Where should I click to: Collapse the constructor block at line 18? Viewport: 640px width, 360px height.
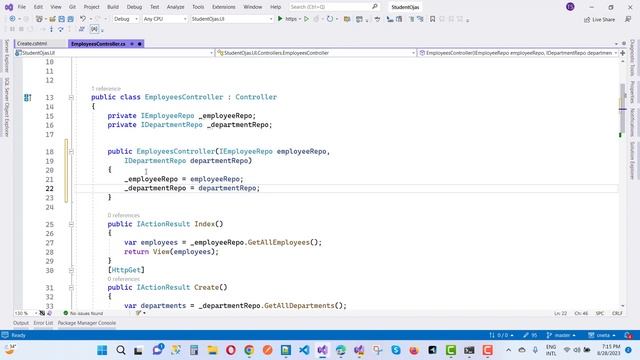click(x=71, y=151)
